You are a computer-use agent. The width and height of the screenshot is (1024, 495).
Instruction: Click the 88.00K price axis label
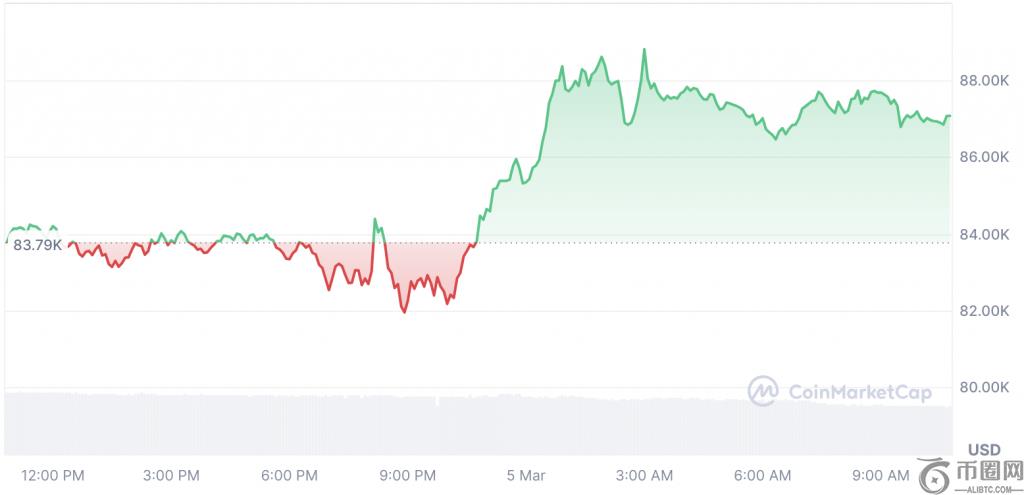pyautogui.click(x=983, y=80)
